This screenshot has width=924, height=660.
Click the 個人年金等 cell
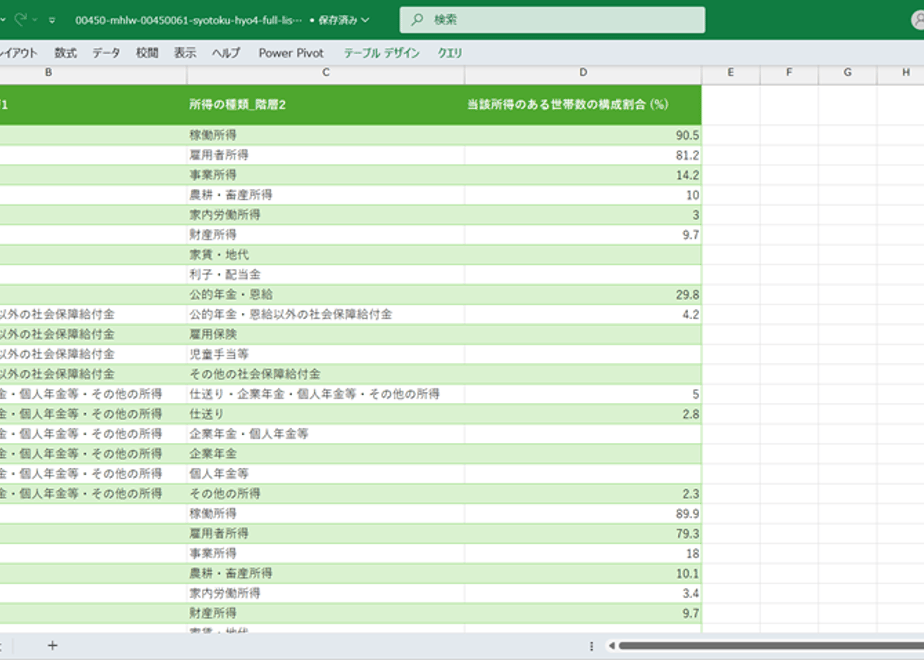(326, 474)
